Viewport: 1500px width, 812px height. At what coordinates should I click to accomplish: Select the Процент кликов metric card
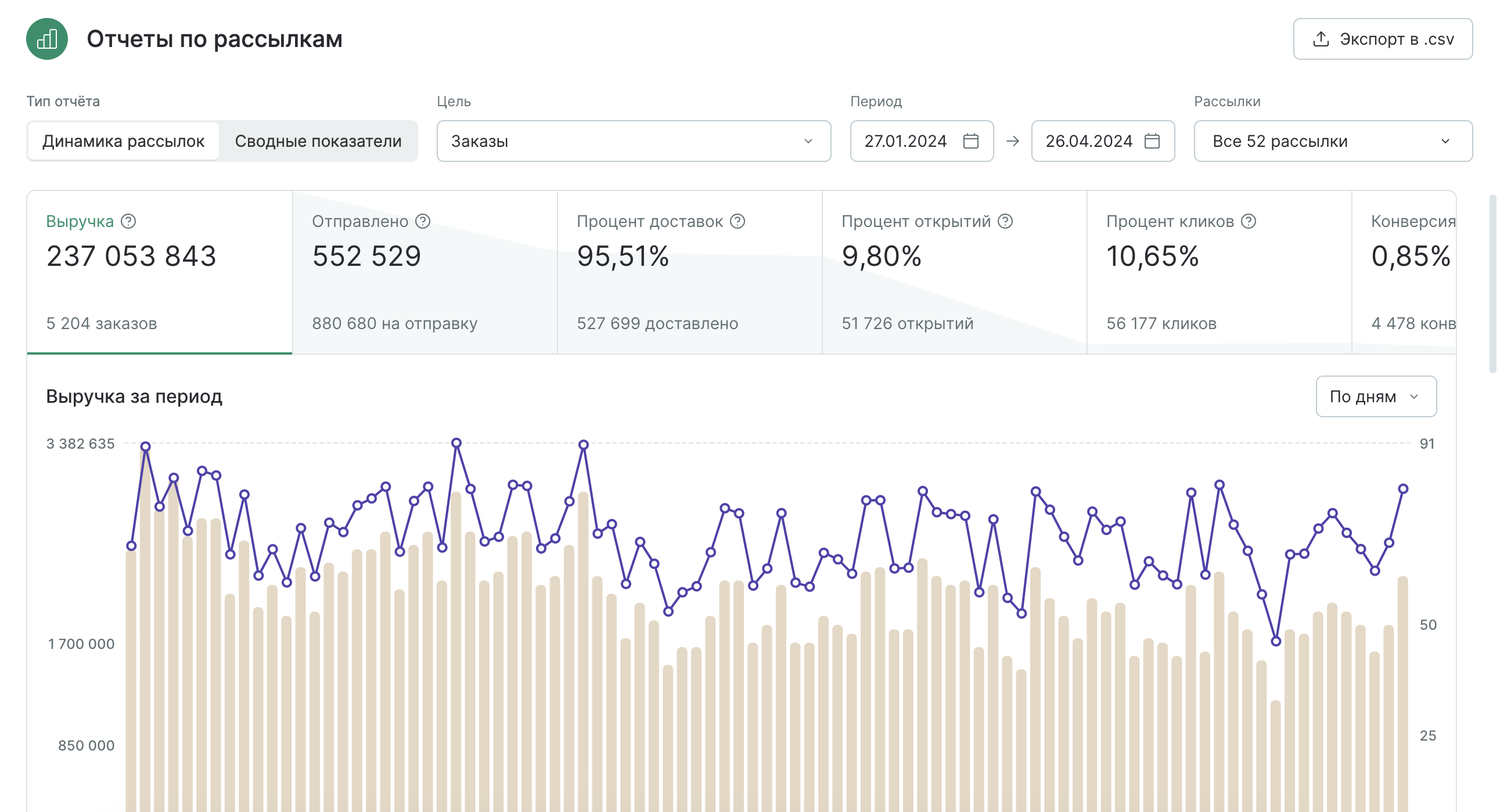click(1220, 272)
